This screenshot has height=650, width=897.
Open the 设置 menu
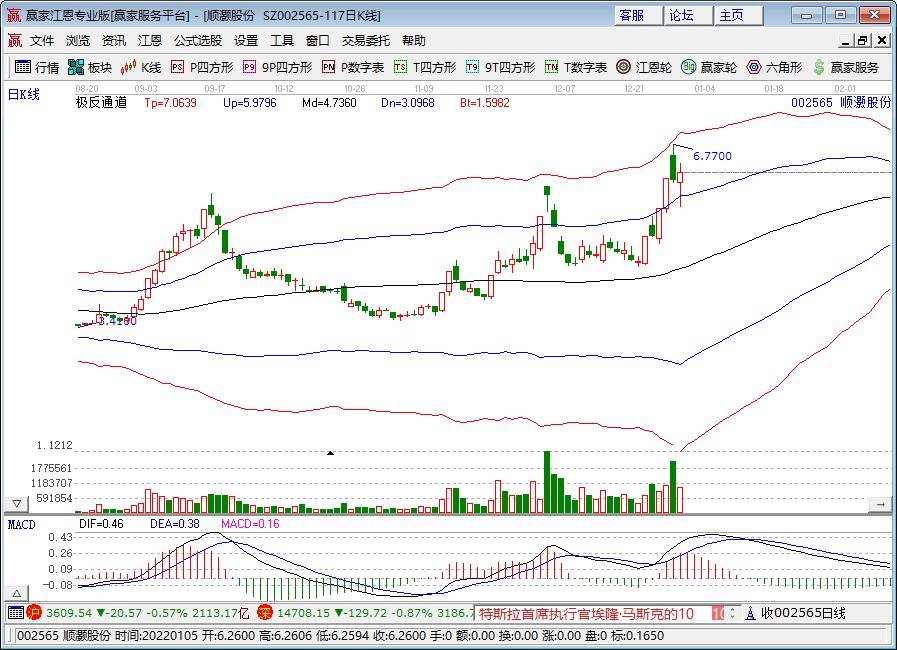[246, 41]
